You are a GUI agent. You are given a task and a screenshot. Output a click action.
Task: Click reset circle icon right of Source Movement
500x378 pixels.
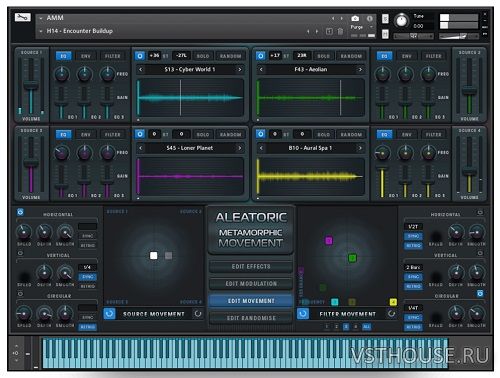click(198, 314)
